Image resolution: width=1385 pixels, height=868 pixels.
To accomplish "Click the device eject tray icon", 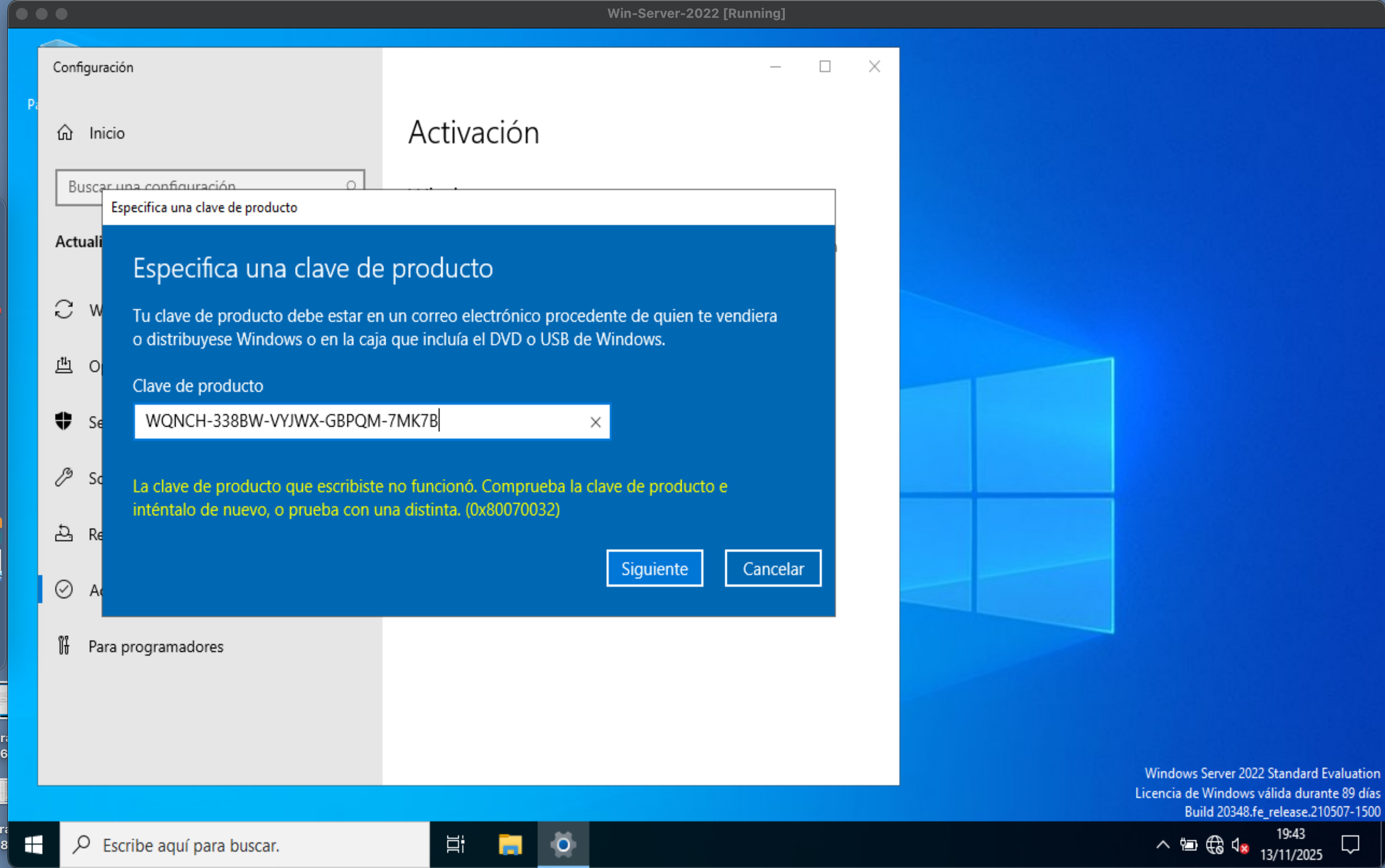I will (1188, 845).
